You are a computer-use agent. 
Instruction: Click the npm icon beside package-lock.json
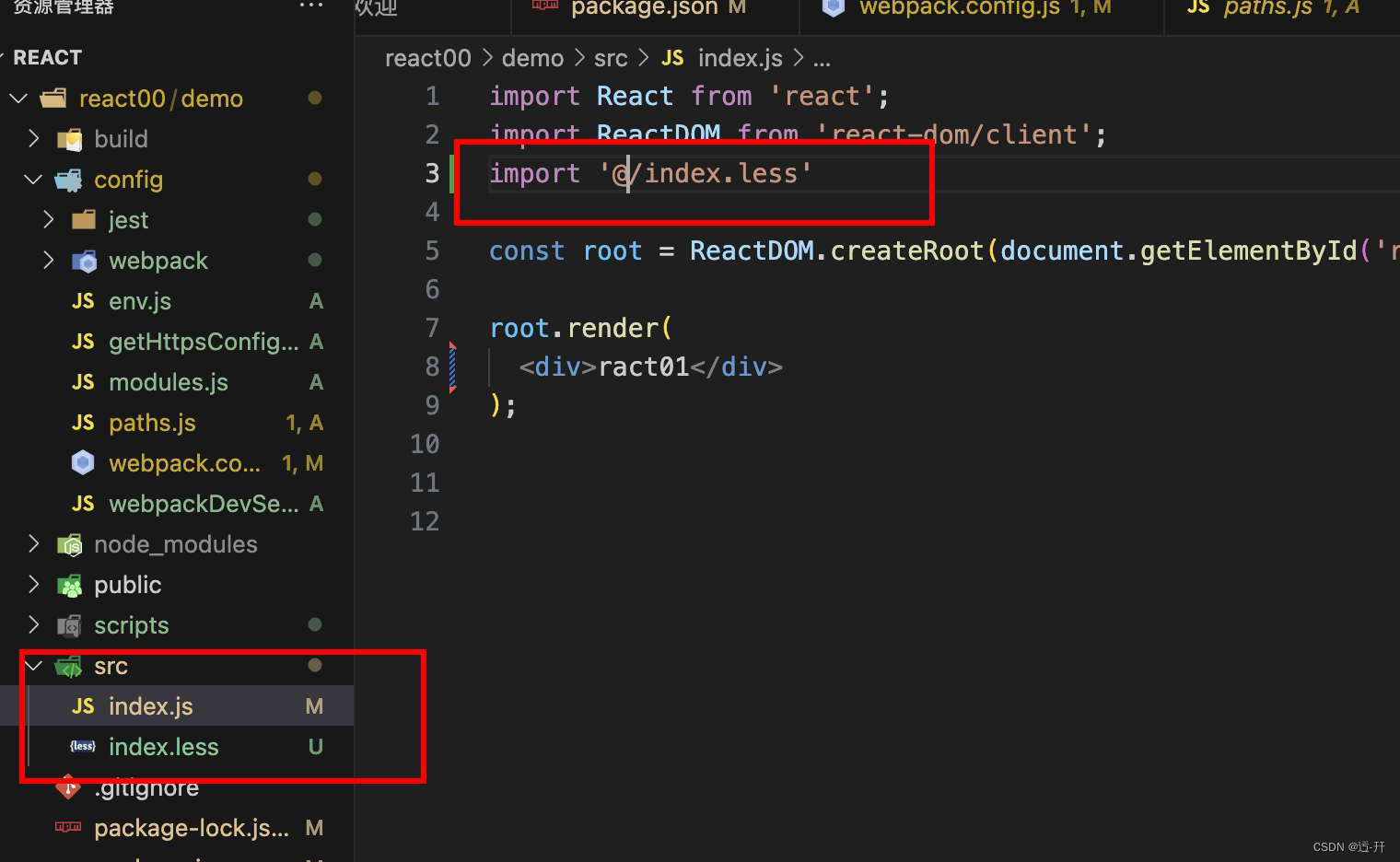point(69,828)
